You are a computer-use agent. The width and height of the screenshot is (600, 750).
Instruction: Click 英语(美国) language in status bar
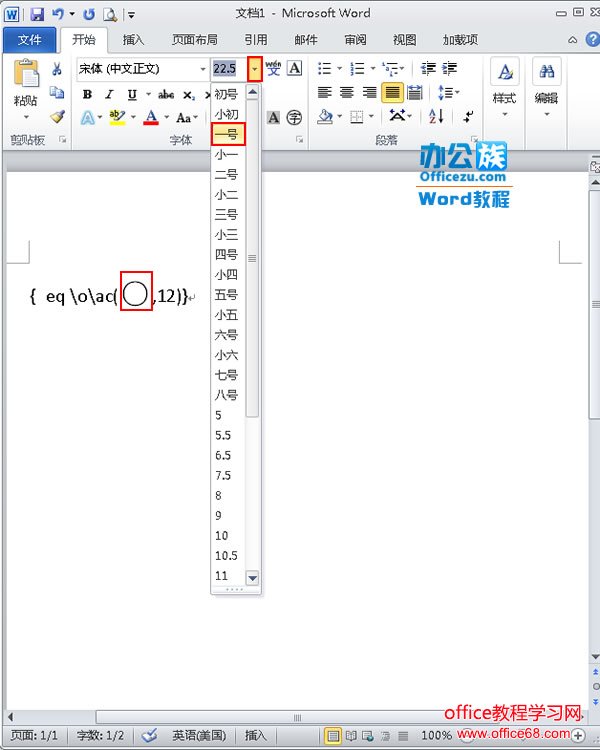click(x=199, y=735)
